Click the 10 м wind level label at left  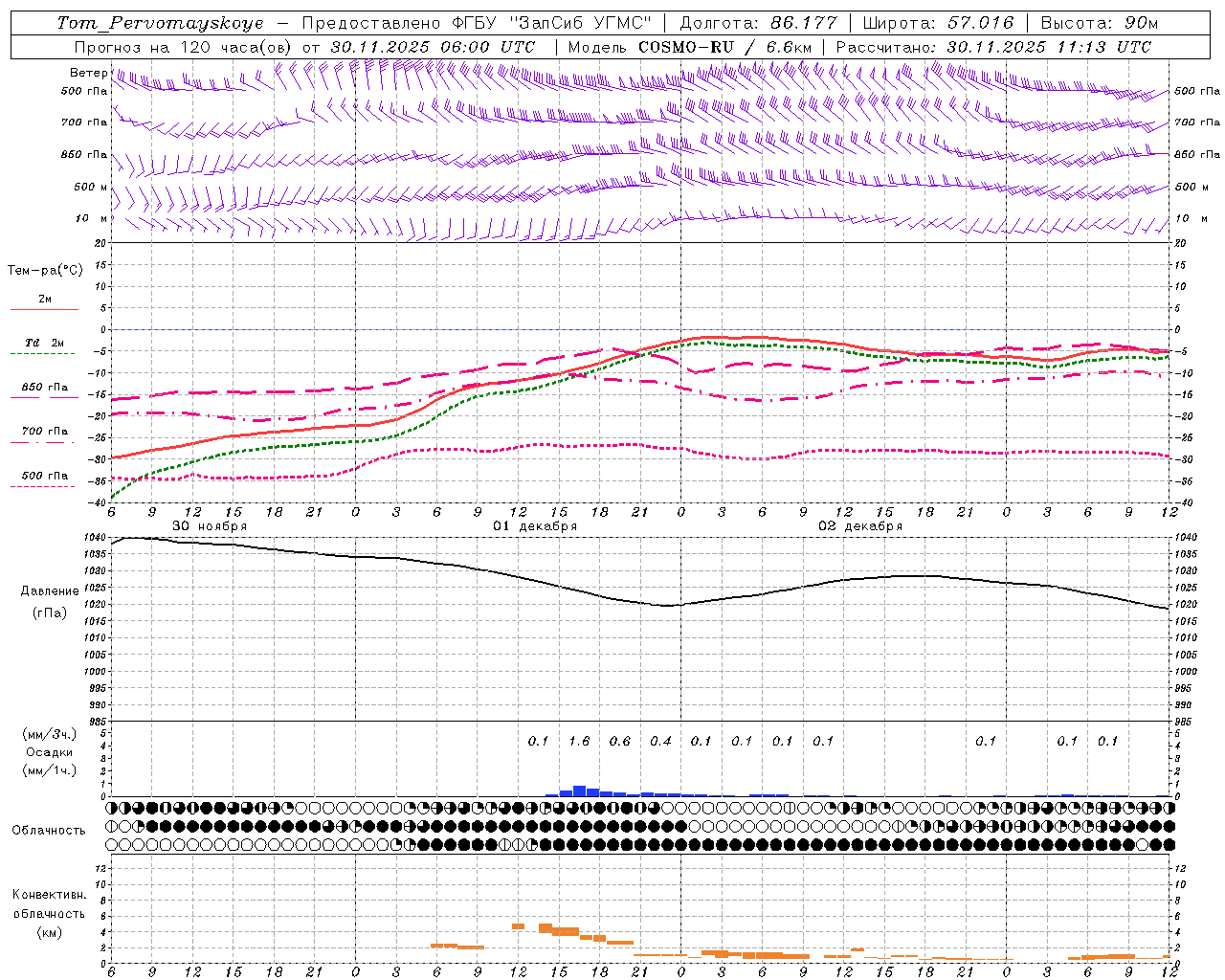[x=91, y=218]
